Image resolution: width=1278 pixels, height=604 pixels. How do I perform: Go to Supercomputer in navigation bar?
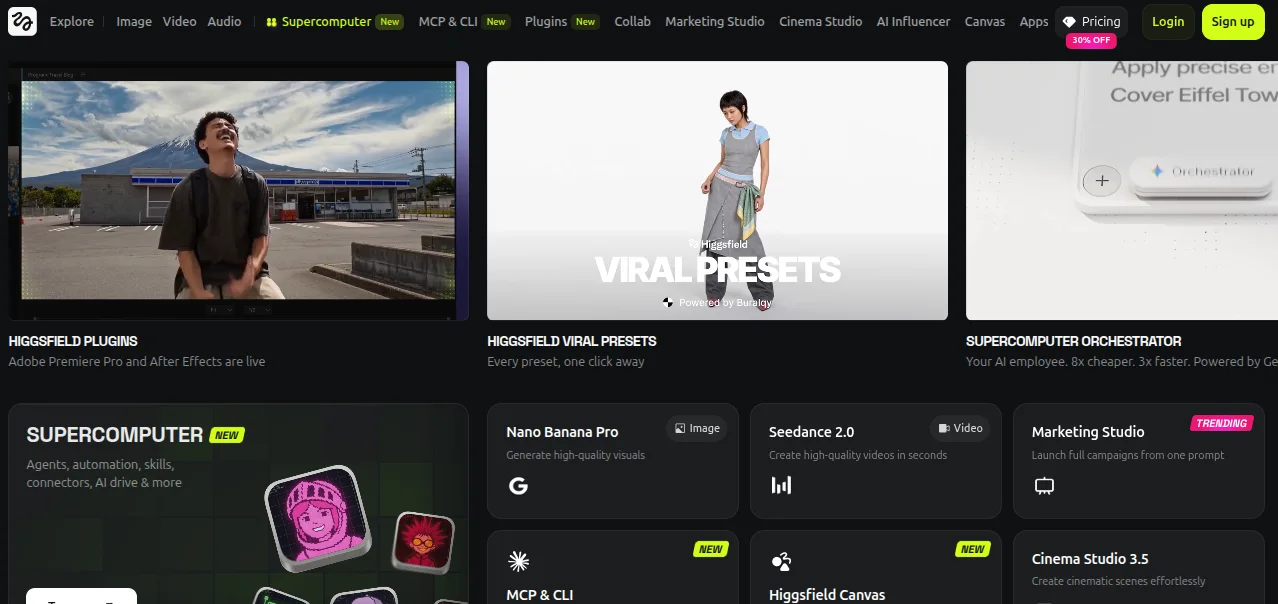tap(335, 21)
